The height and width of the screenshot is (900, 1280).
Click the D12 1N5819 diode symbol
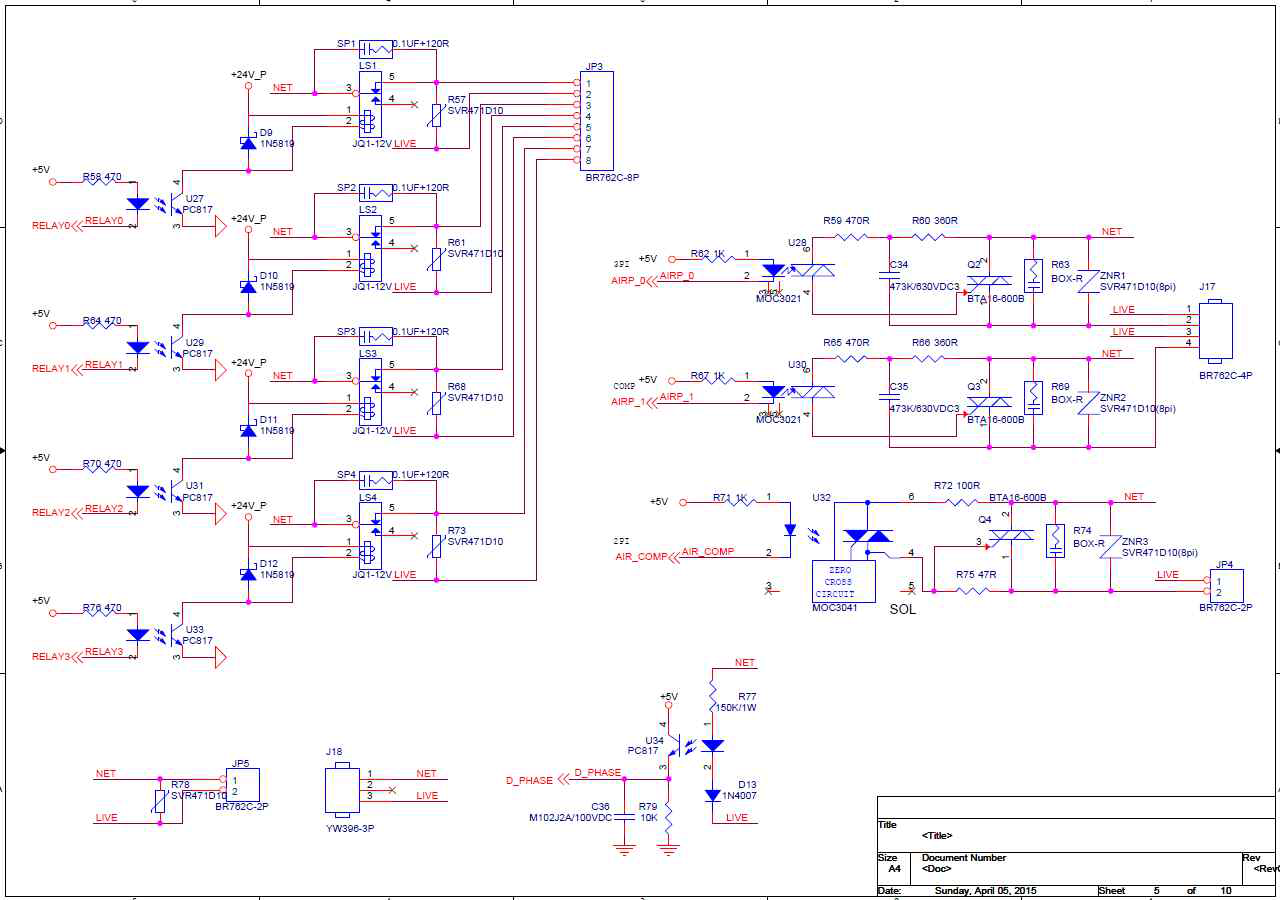click(x=248, y=574)
